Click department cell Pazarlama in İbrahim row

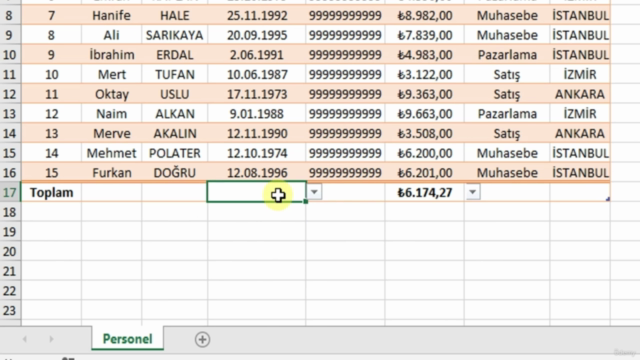click(507, 55)
